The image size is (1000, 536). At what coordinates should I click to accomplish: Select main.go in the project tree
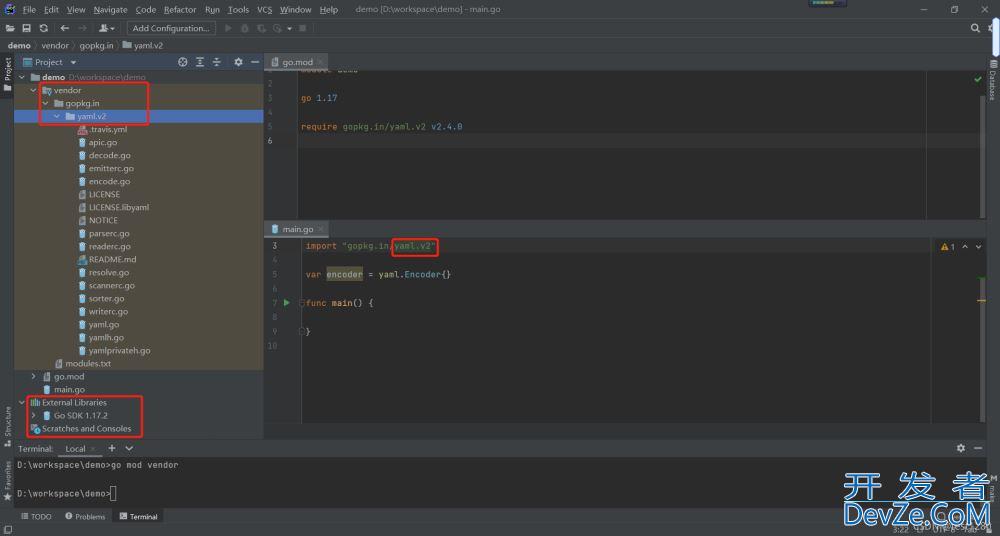click(x=70, y=389)
